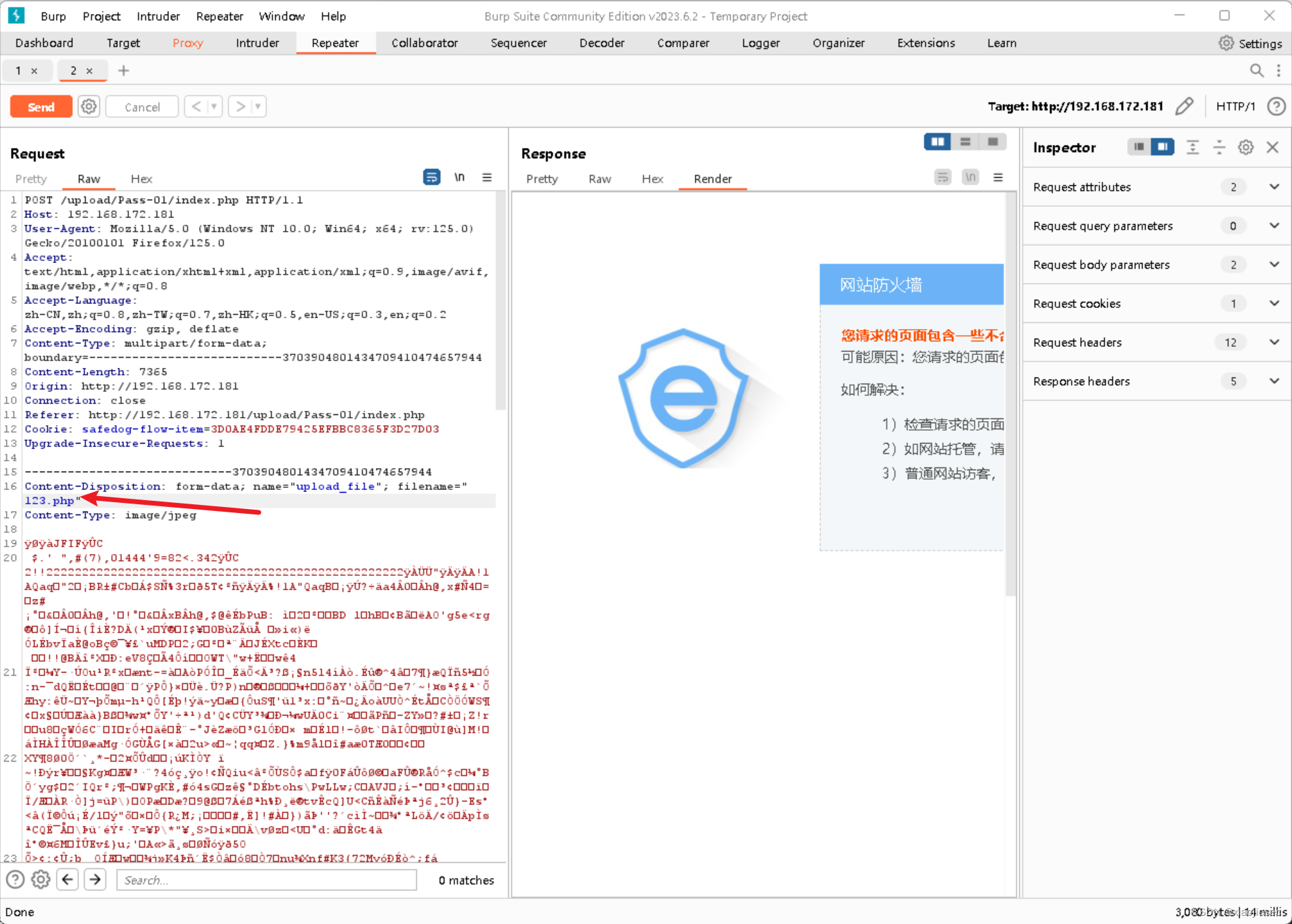
Task: Click the Send request settings gear icon
Action: pos(89,107)
